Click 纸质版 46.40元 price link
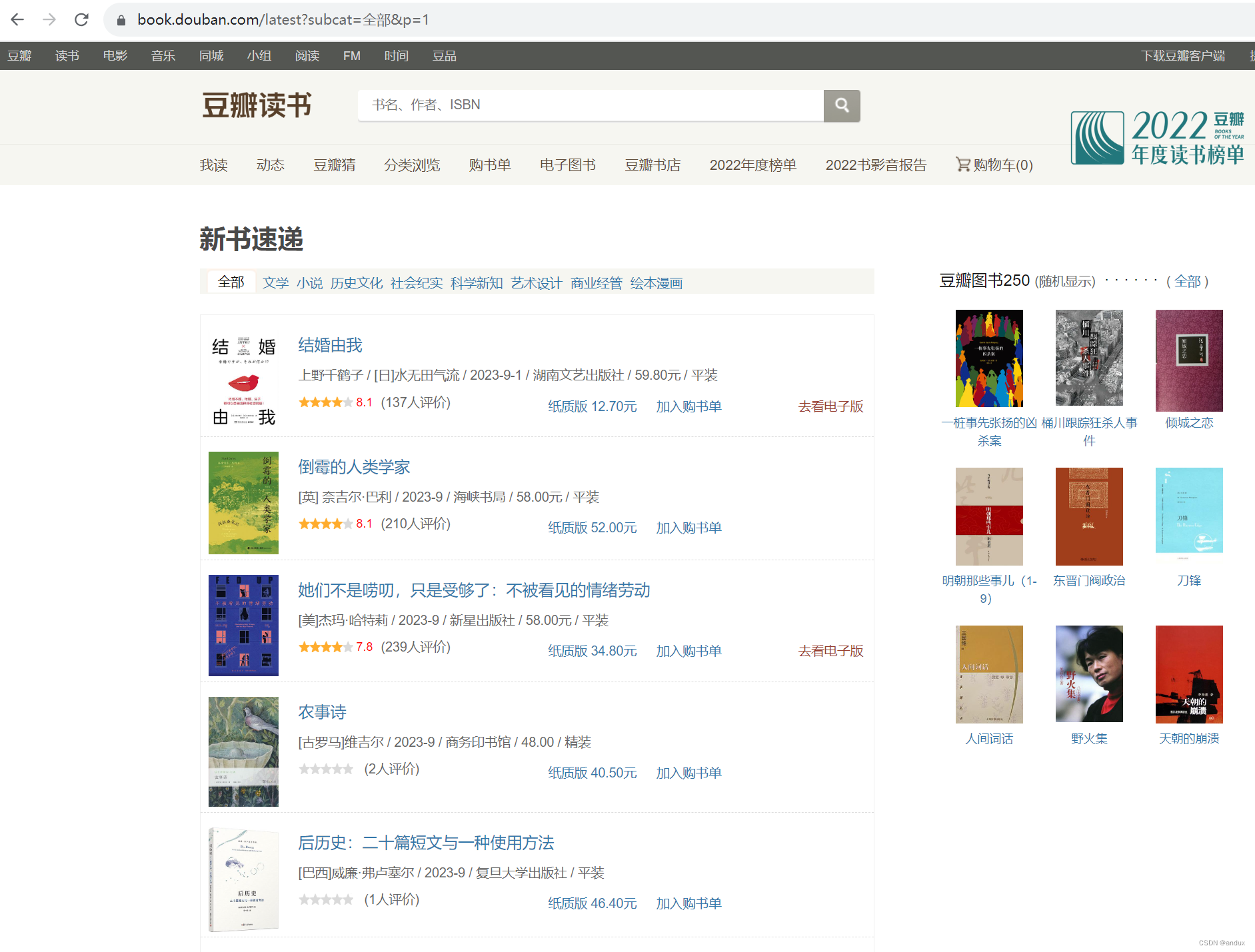Image resolution: width=1255 pixels, height=952 pixels. click(x=593, y=903)
